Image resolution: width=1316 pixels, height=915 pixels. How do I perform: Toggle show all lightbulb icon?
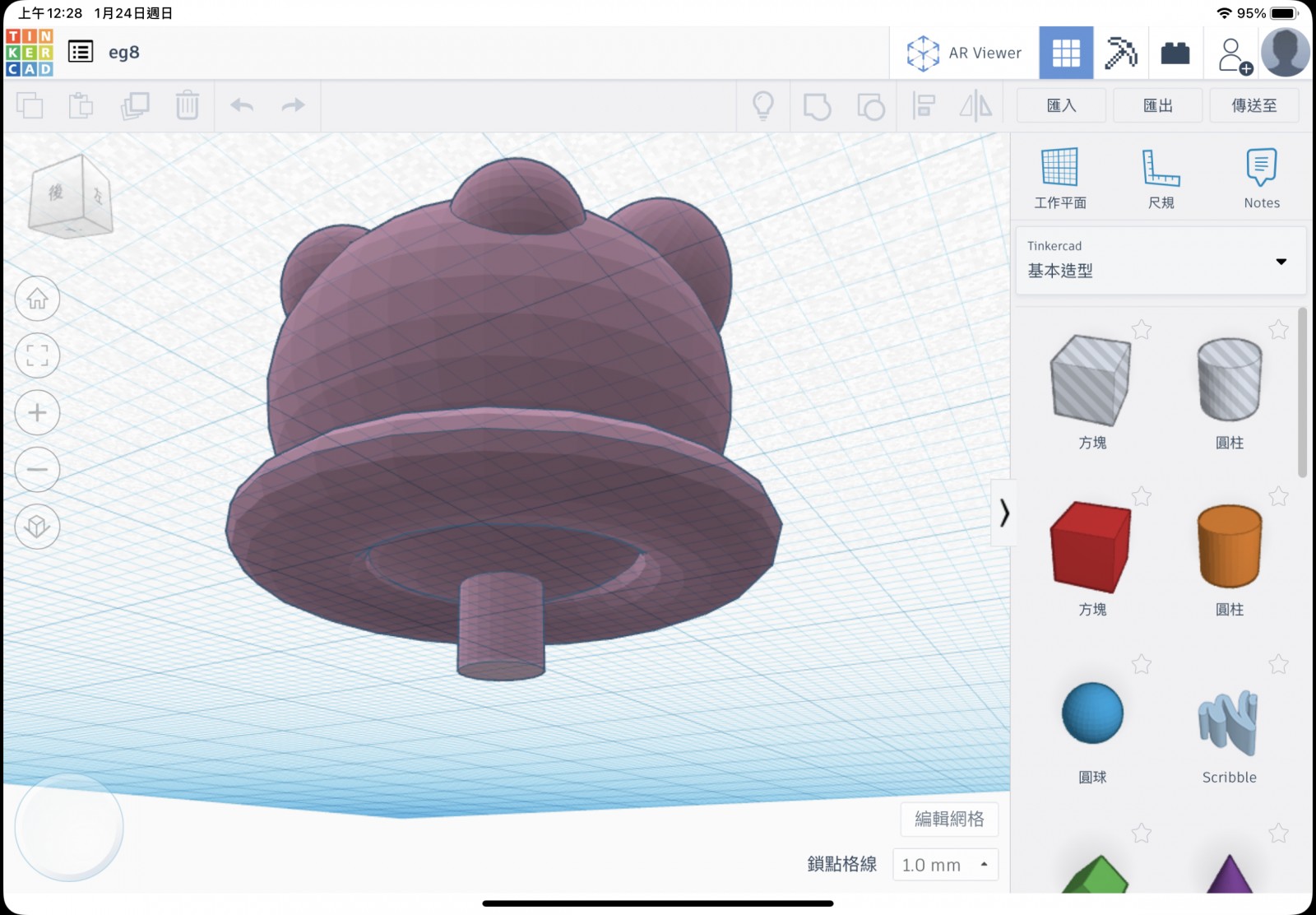point(763,105)
